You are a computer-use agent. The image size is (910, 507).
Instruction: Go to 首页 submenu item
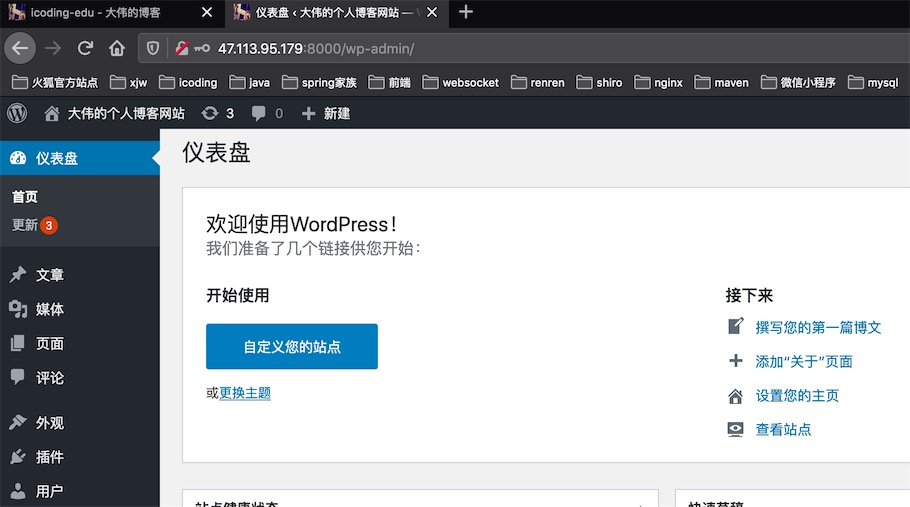coord(25,197)
